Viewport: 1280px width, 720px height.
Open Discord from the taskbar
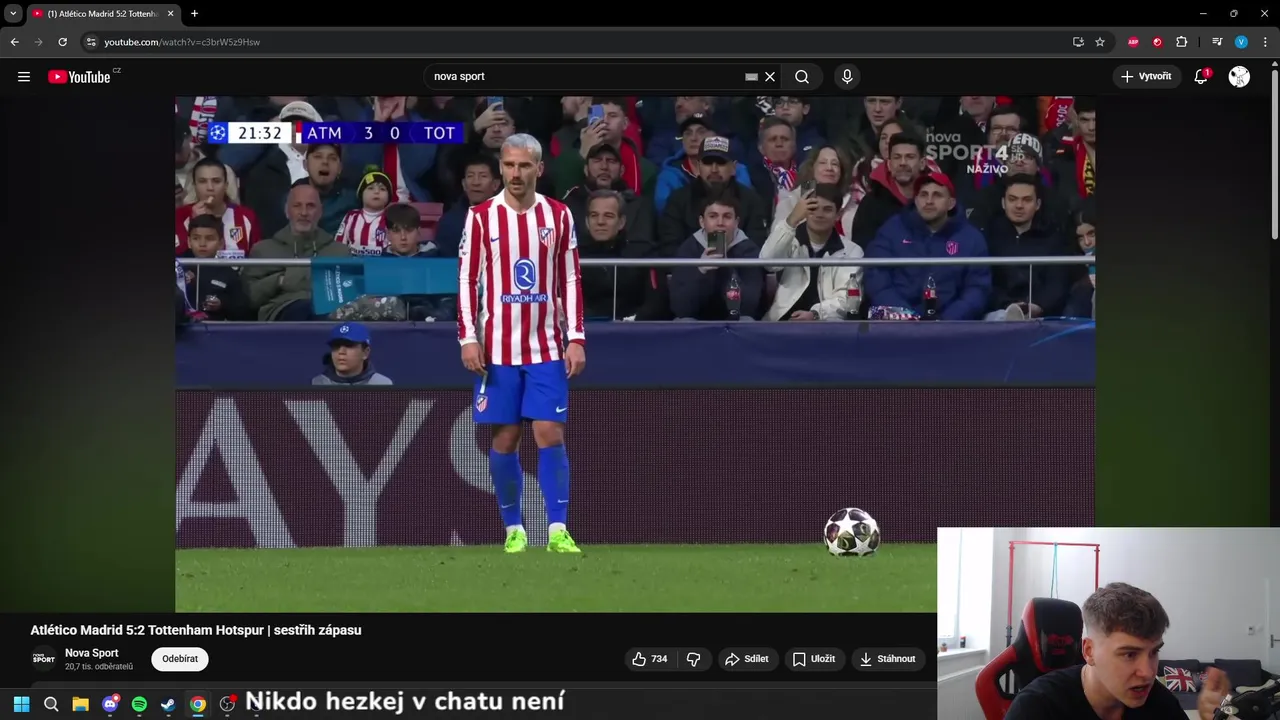[x=110, y=704]
